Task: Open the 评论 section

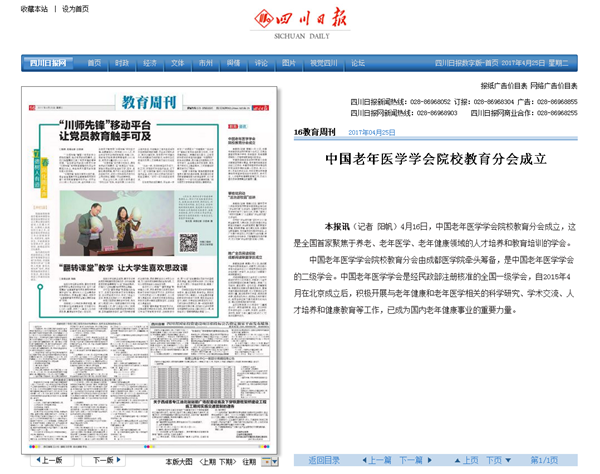Action: click(261, 63)
